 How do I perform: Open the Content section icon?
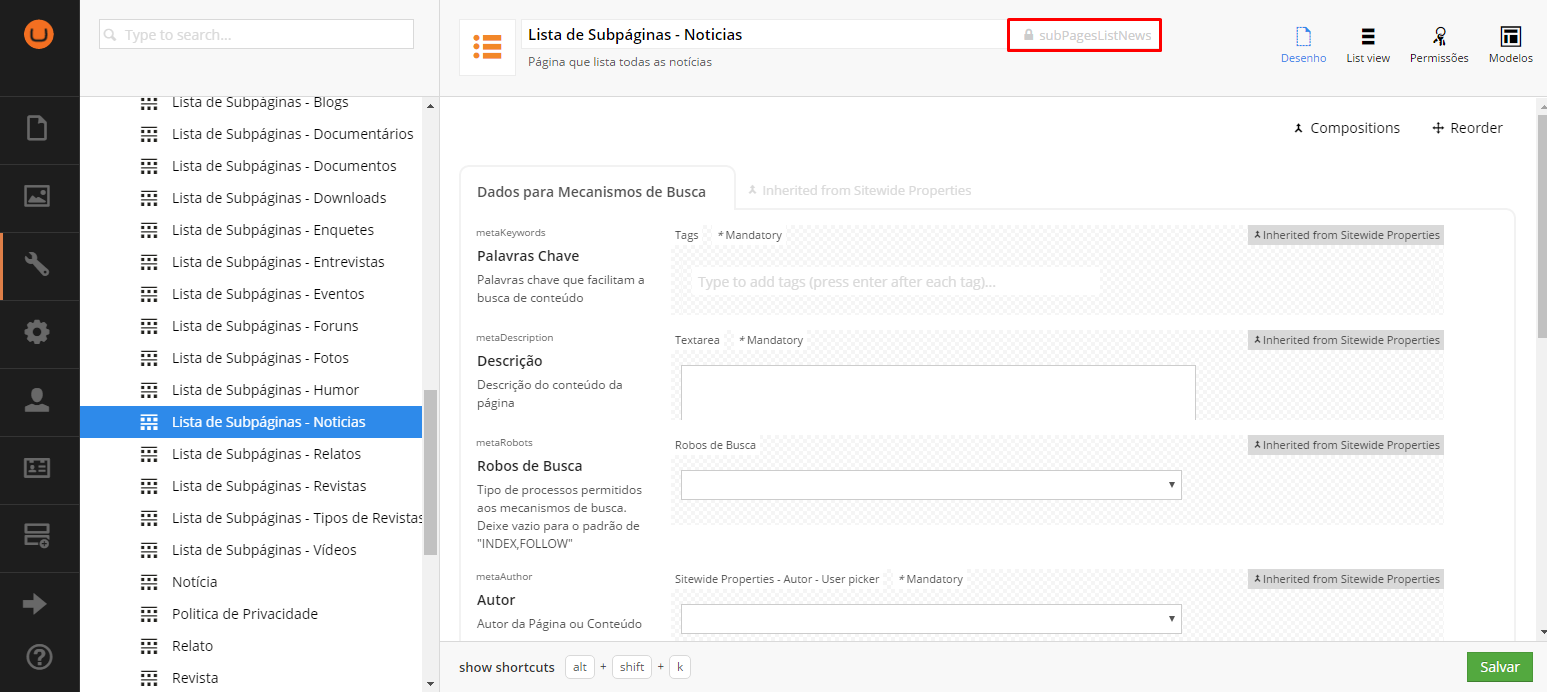[x=38, y=129]
